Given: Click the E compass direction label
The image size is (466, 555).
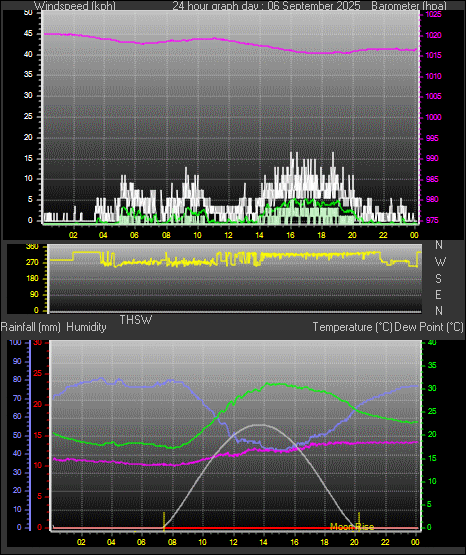Looking at the screenshot, I should [x=438, y=294].
